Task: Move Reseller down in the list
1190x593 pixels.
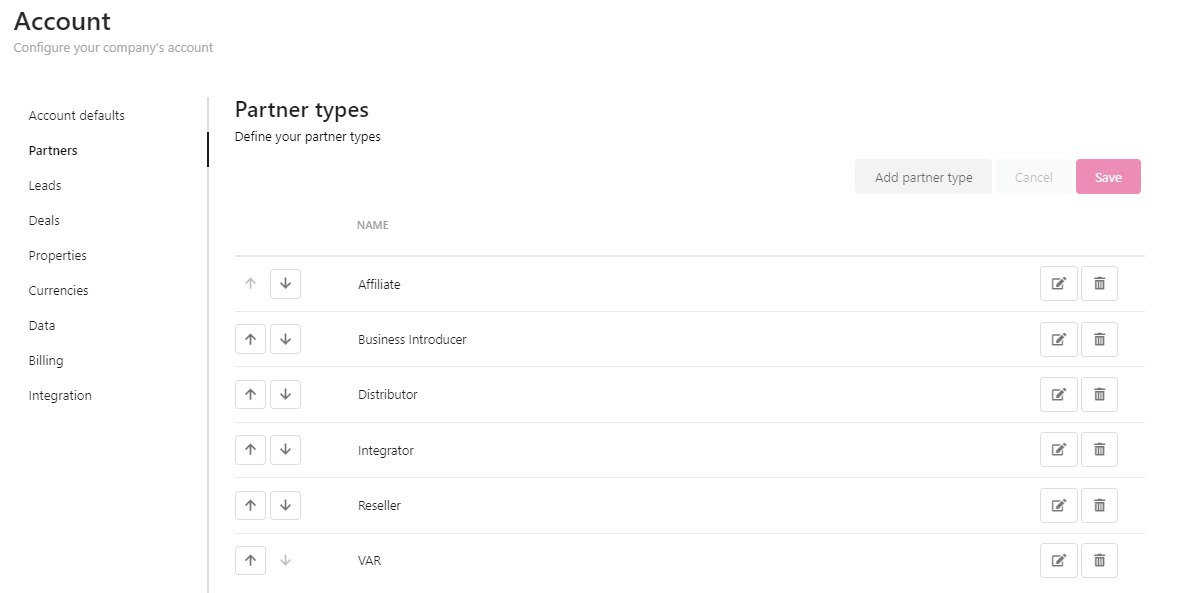Action: (x=285, y=505)
